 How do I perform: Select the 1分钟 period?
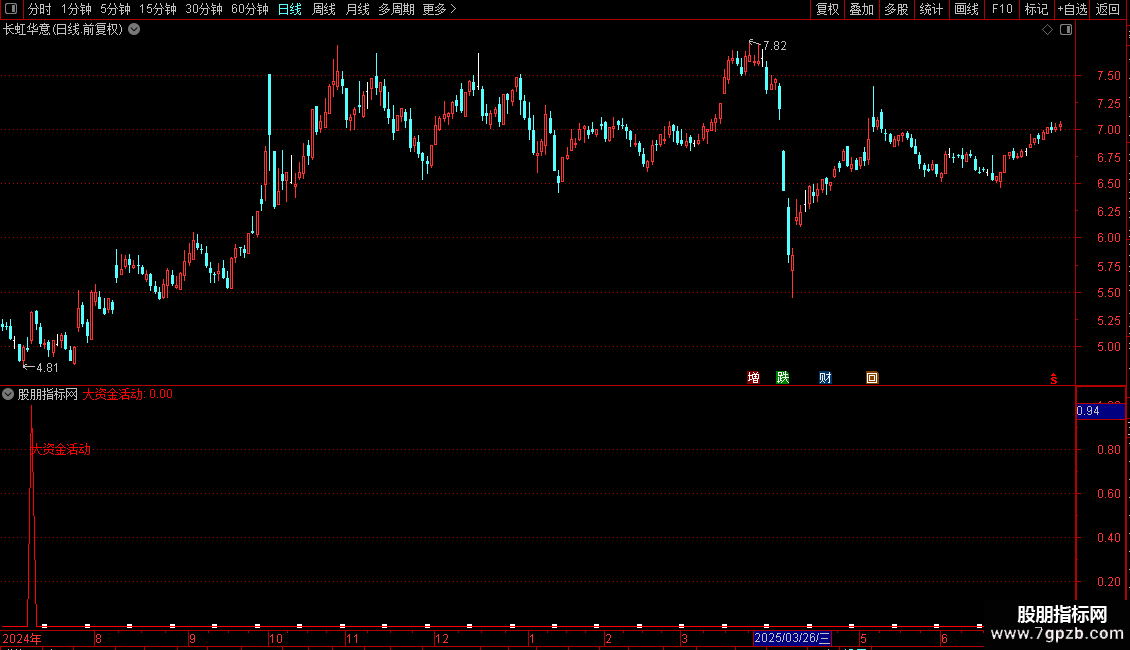[76, 9]
